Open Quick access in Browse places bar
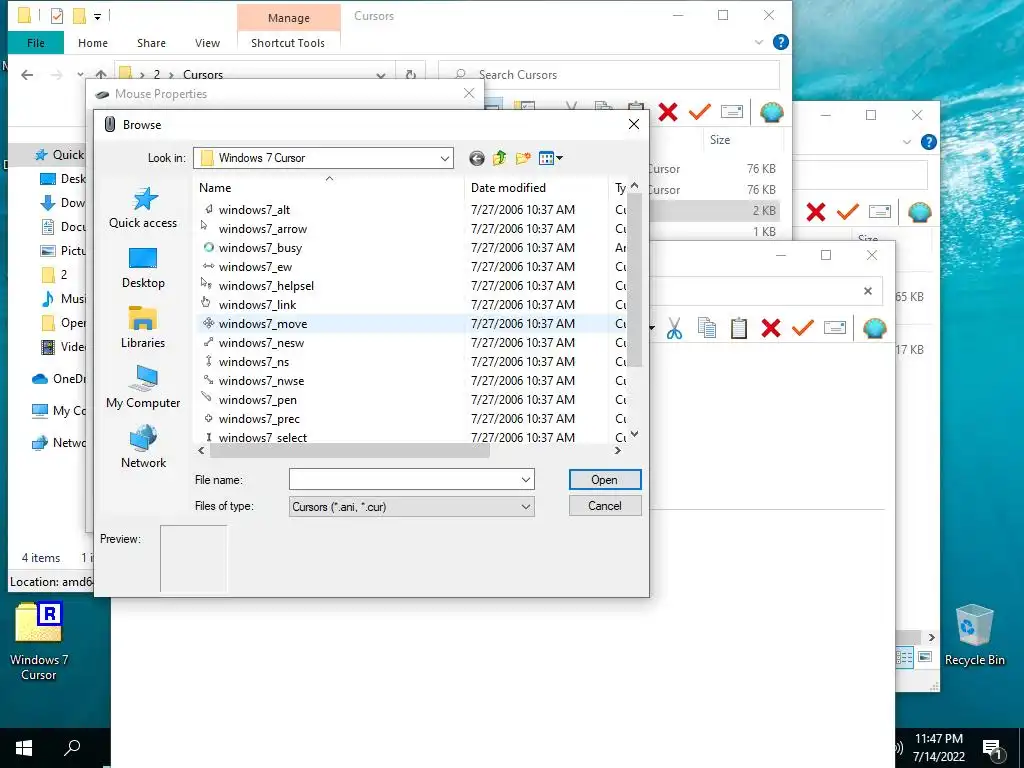This screenshot has height=768, width=1024. click(x=143, y=208)
